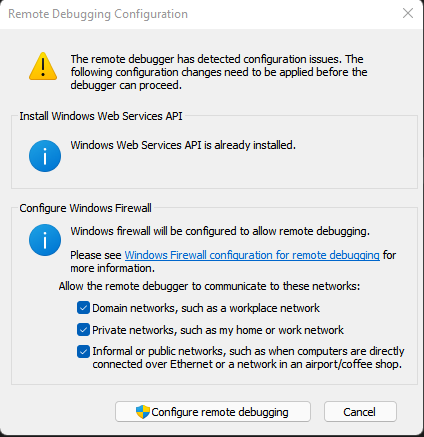Click the UAC shield icon on Configure button
424x437 pixels.
[143, 412]
